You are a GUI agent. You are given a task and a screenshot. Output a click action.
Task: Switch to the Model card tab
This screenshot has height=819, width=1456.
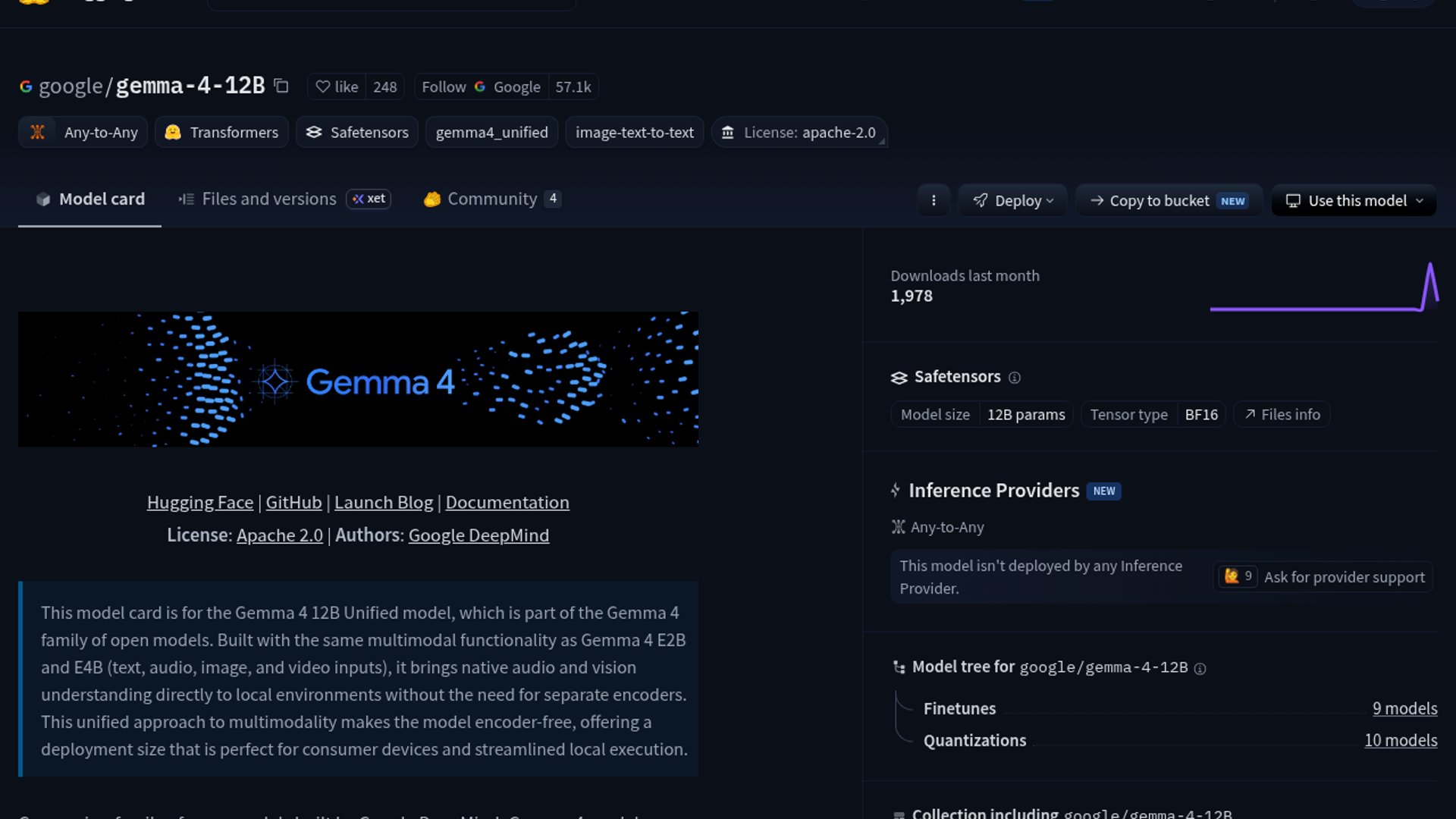pos(89,199)
